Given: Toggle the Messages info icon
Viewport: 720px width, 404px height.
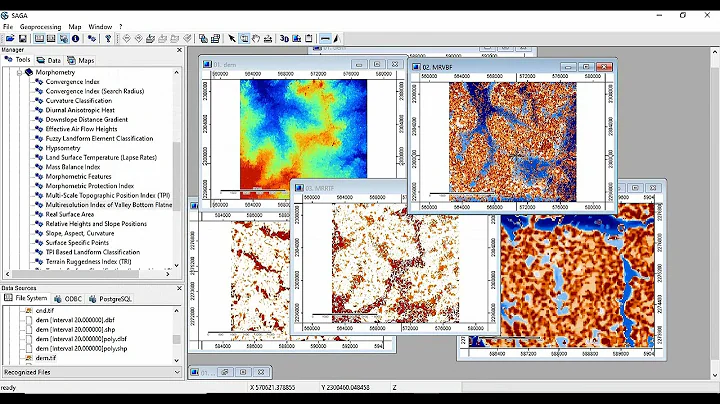Looking at the screenshot, I should pyautogui.click(x=75, y=39).
